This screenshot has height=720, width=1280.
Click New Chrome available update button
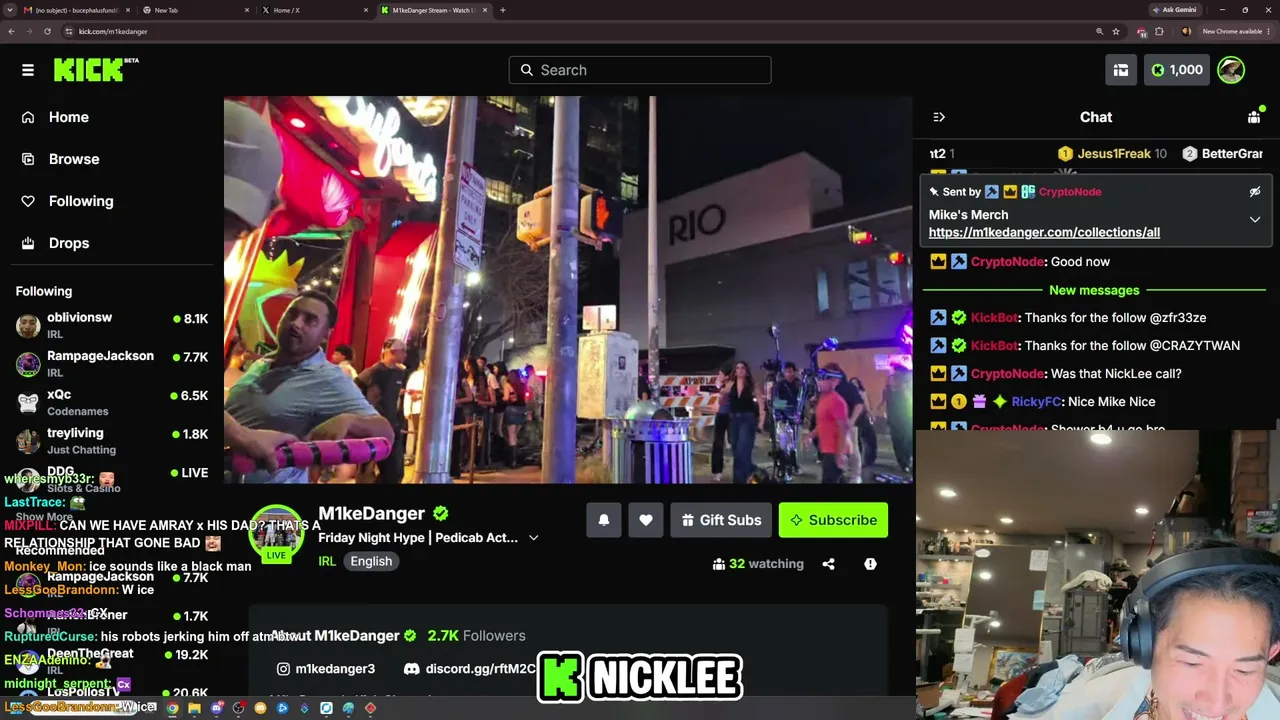pyautogui.click(x=1236, y=31)
